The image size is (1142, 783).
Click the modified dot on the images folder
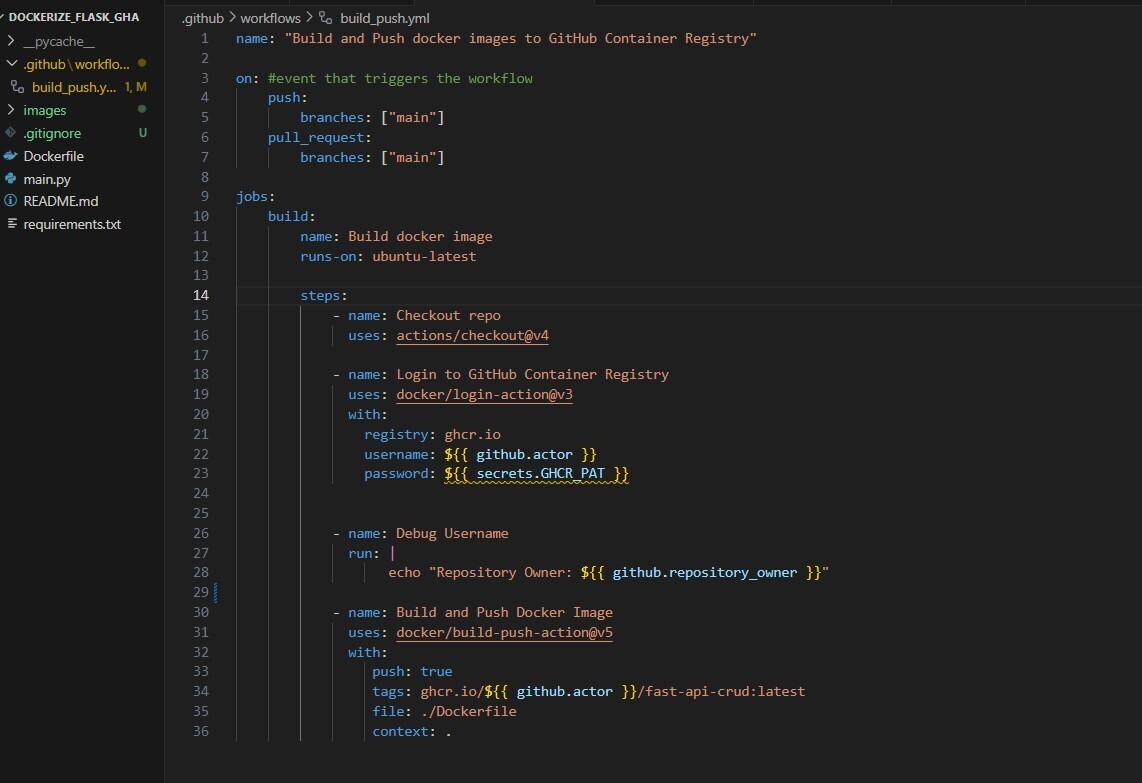point(142,109)
